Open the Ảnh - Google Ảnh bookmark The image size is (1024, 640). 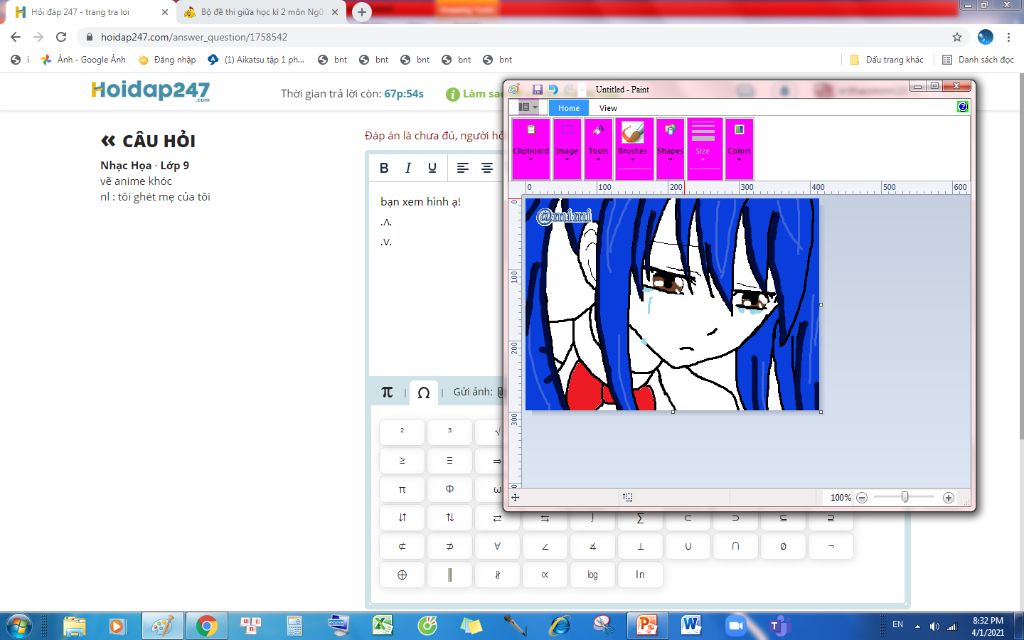pos(83,59)
